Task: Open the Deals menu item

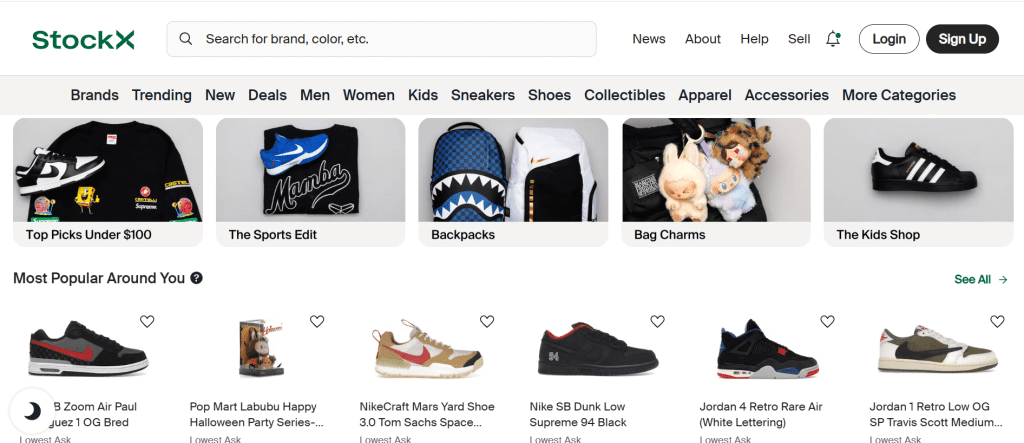Action: click(x=267, y=95)
